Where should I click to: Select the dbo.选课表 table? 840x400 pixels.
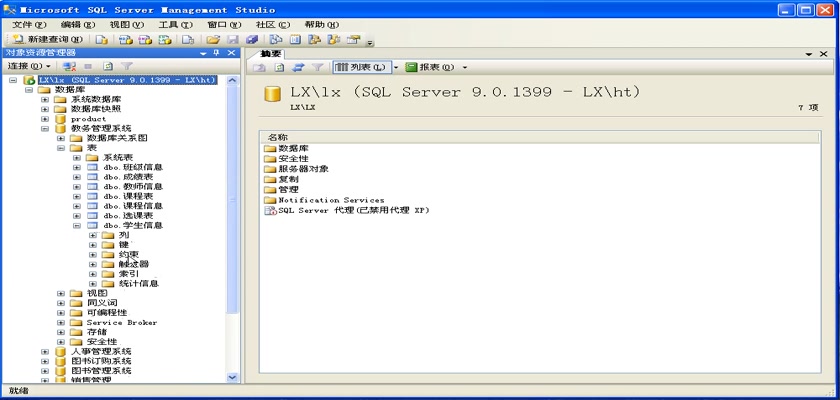pos(128,215)
